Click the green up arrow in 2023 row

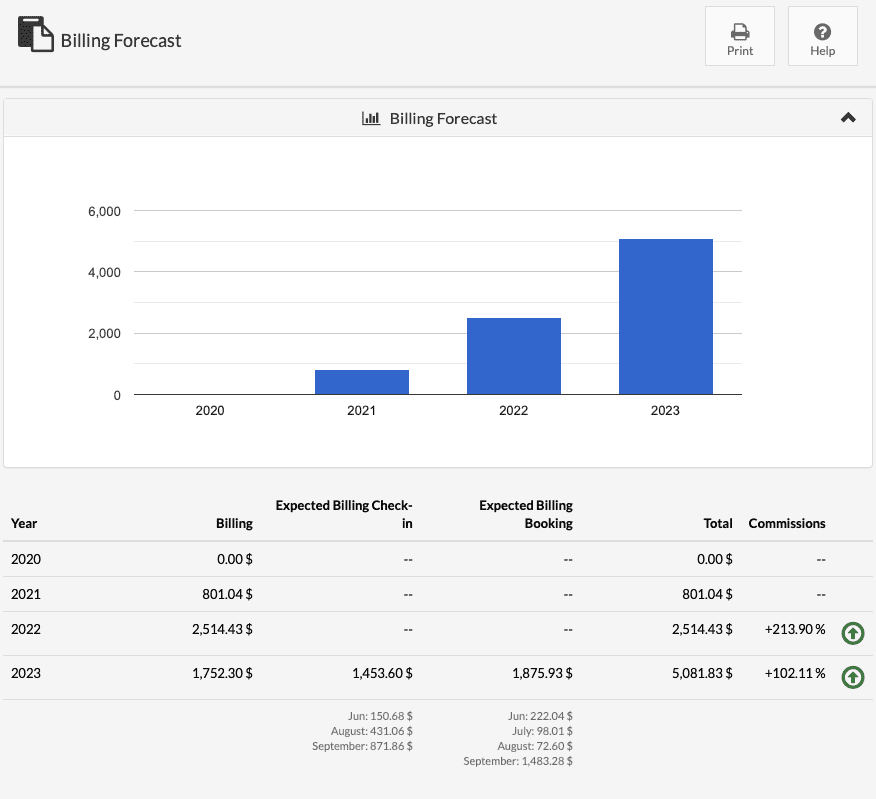pyautogui.click(x=853, y=677)
